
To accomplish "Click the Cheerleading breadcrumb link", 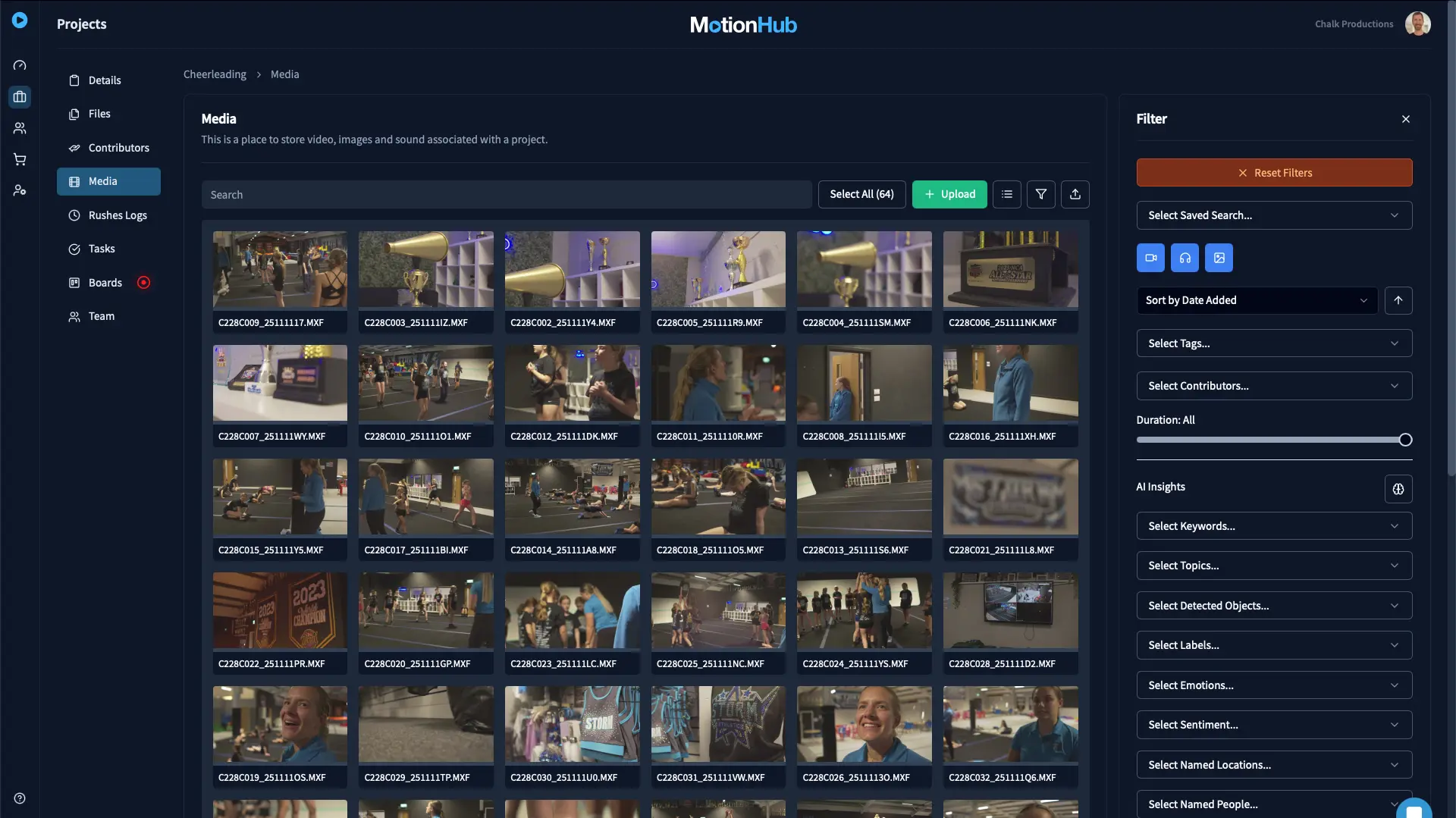I will pos(215,74).
